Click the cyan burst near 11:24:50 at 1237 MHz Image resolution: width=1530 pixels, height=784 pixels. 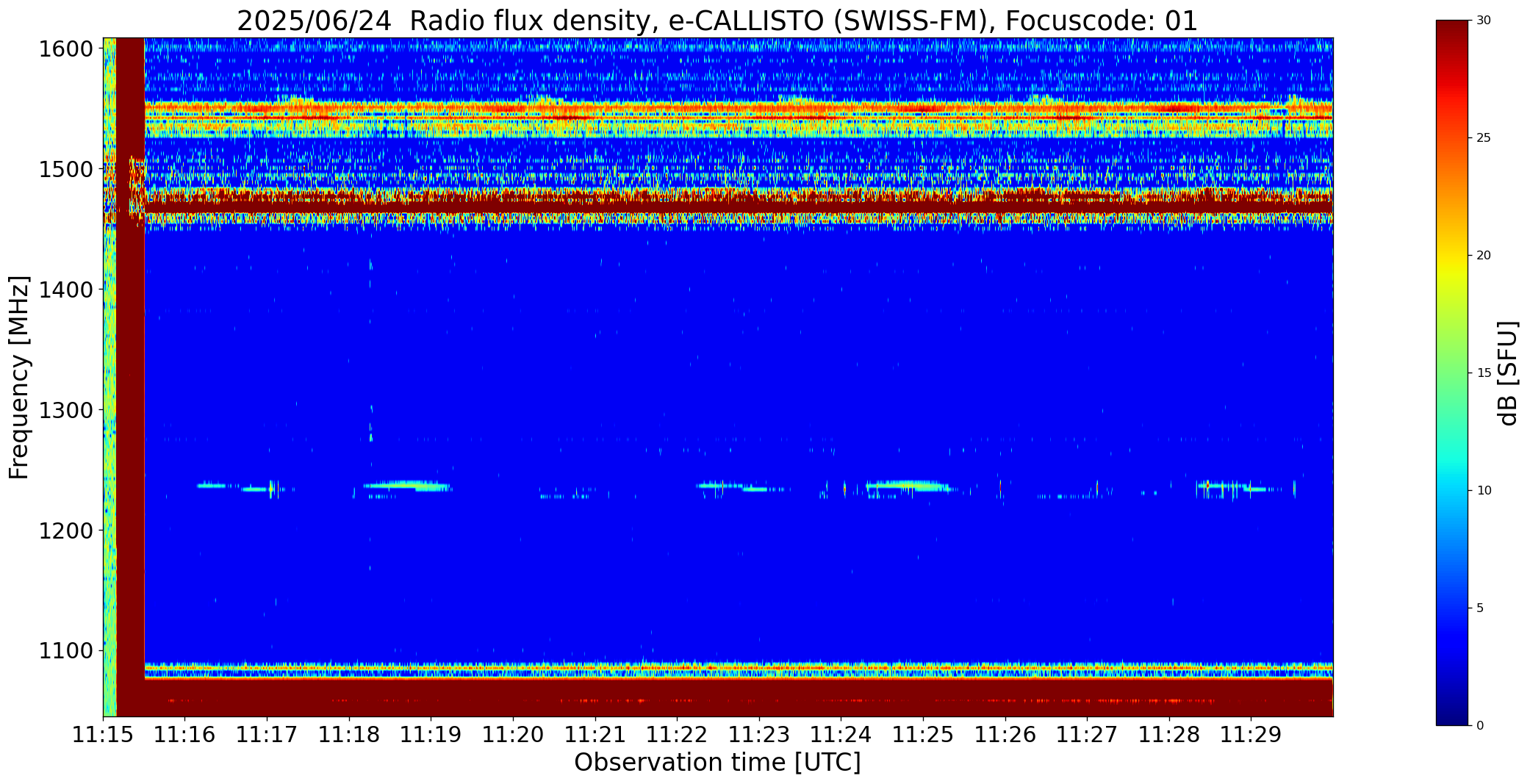point(908,485)
